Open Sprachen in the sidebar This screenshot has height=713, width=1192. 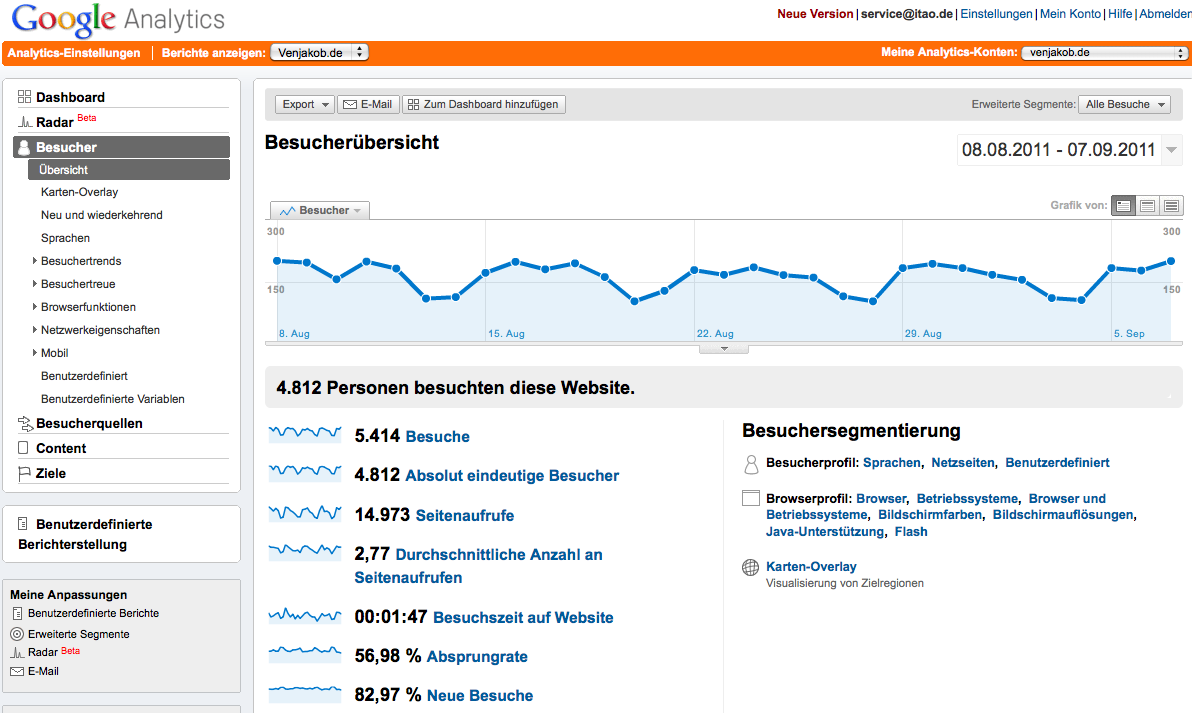pos(65,238)
